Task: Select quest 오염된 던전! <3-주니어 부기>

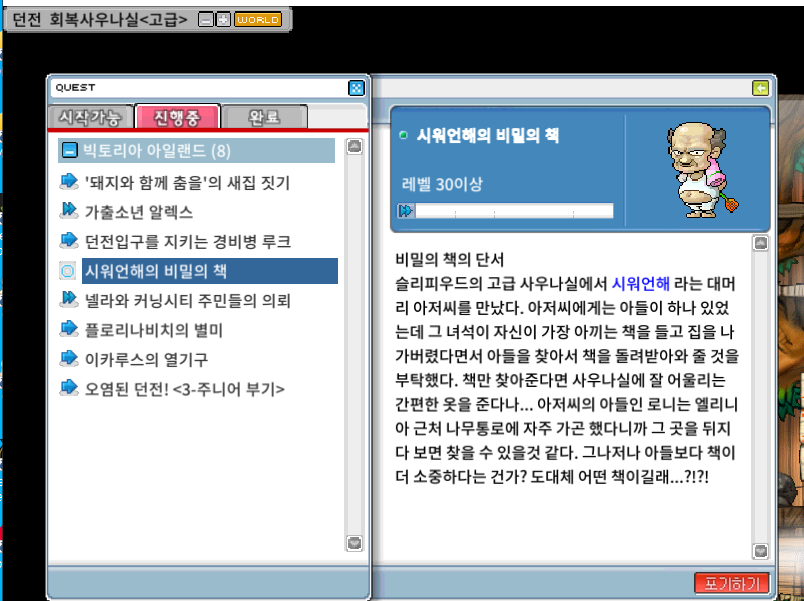Action: pos(185,389)
